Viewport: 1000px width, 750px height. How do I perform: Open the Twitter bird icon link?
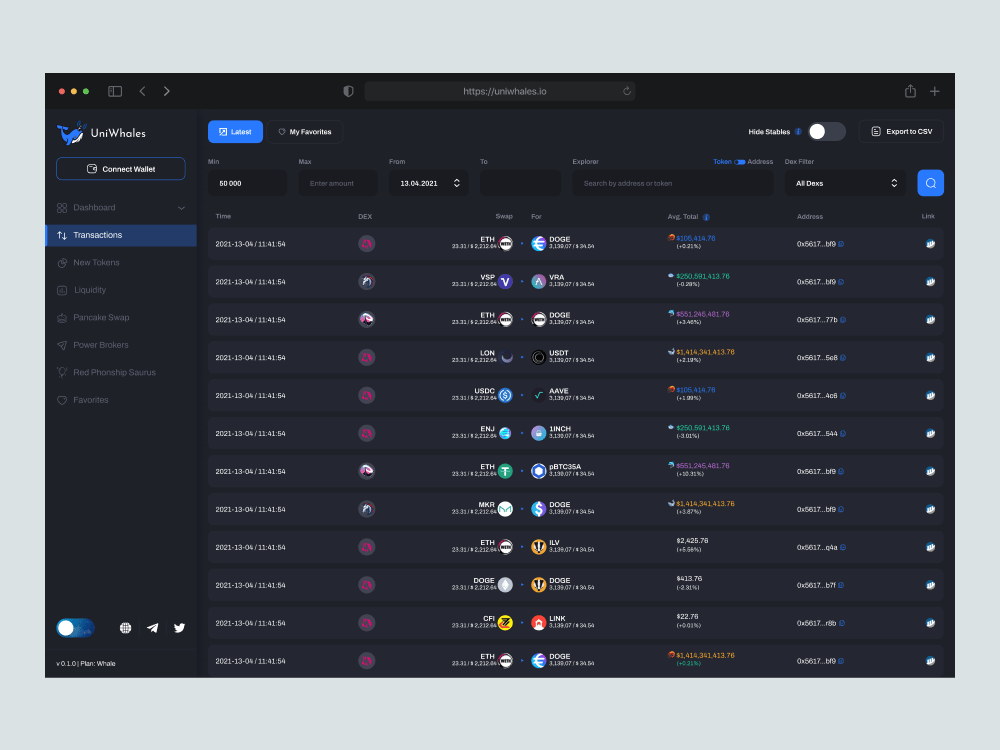pyautogui.click(x=179, y=628)
